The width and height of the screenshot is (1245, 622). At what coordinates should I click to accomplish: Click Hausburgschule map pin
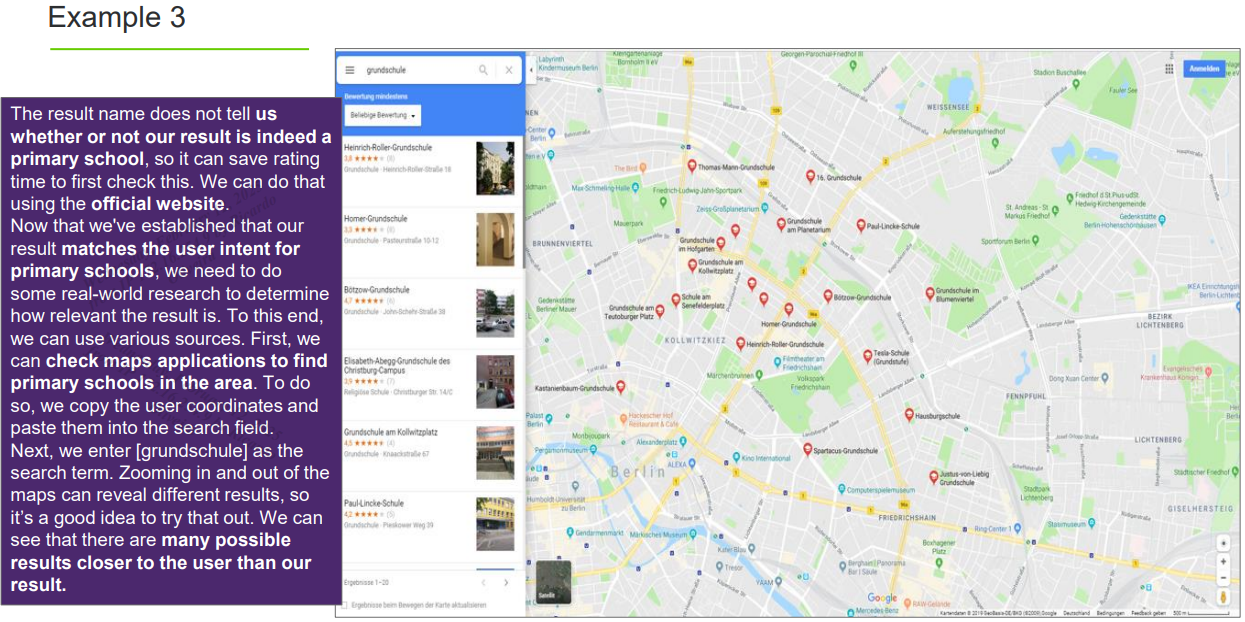(x=909, y=414)
